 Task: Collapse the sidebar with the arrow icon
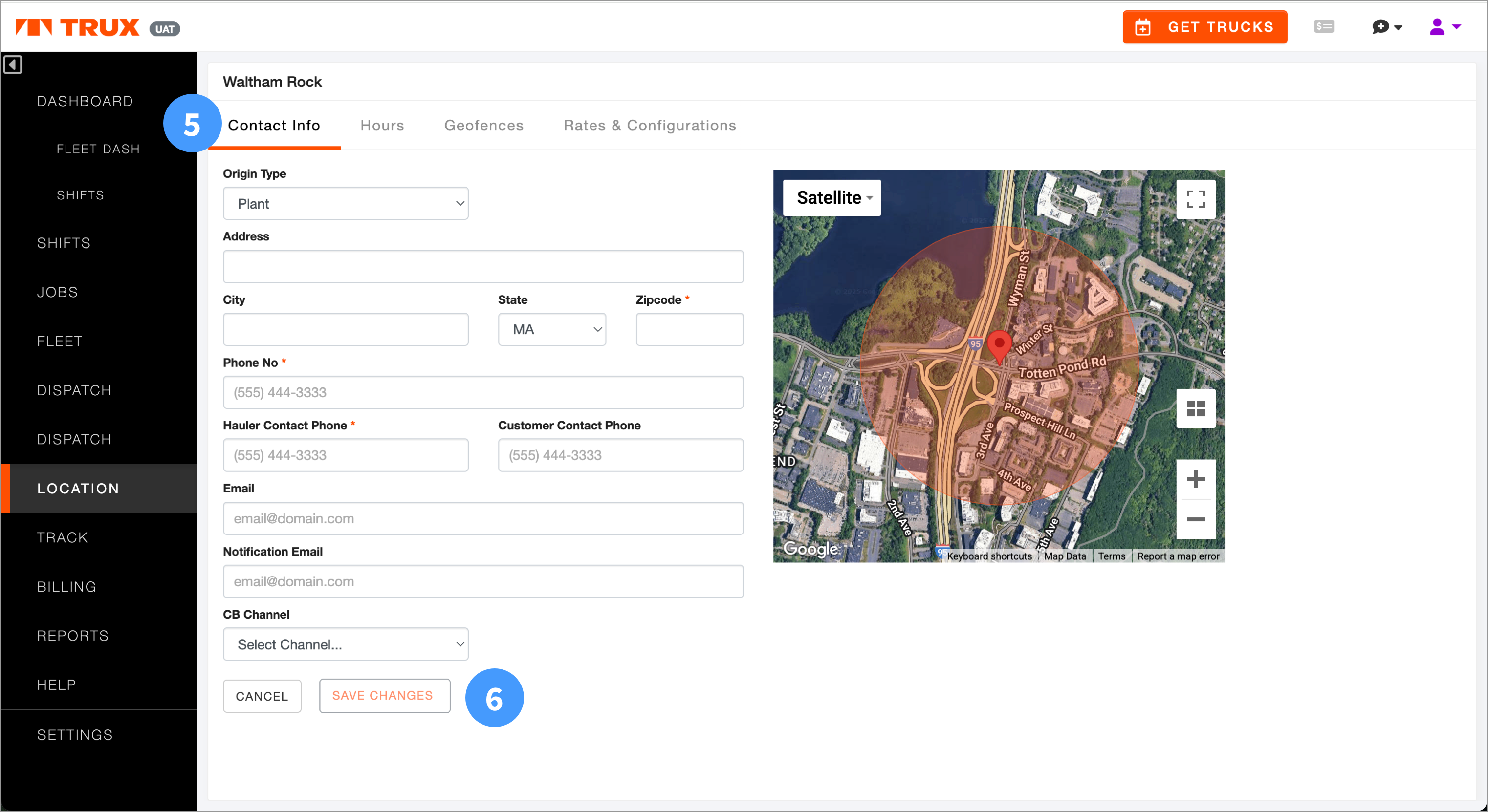[13, 64]
